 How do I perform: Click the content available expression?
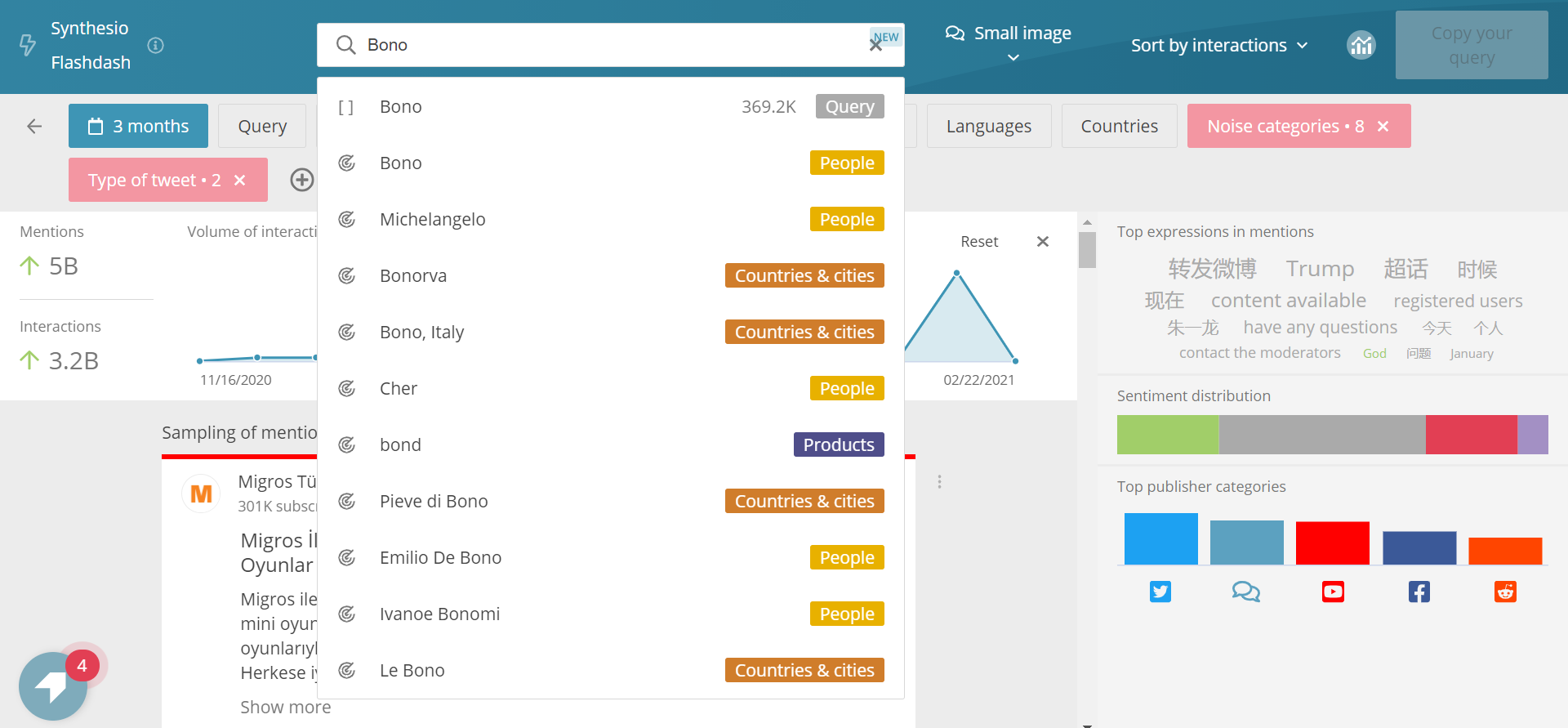(1289, 301)
